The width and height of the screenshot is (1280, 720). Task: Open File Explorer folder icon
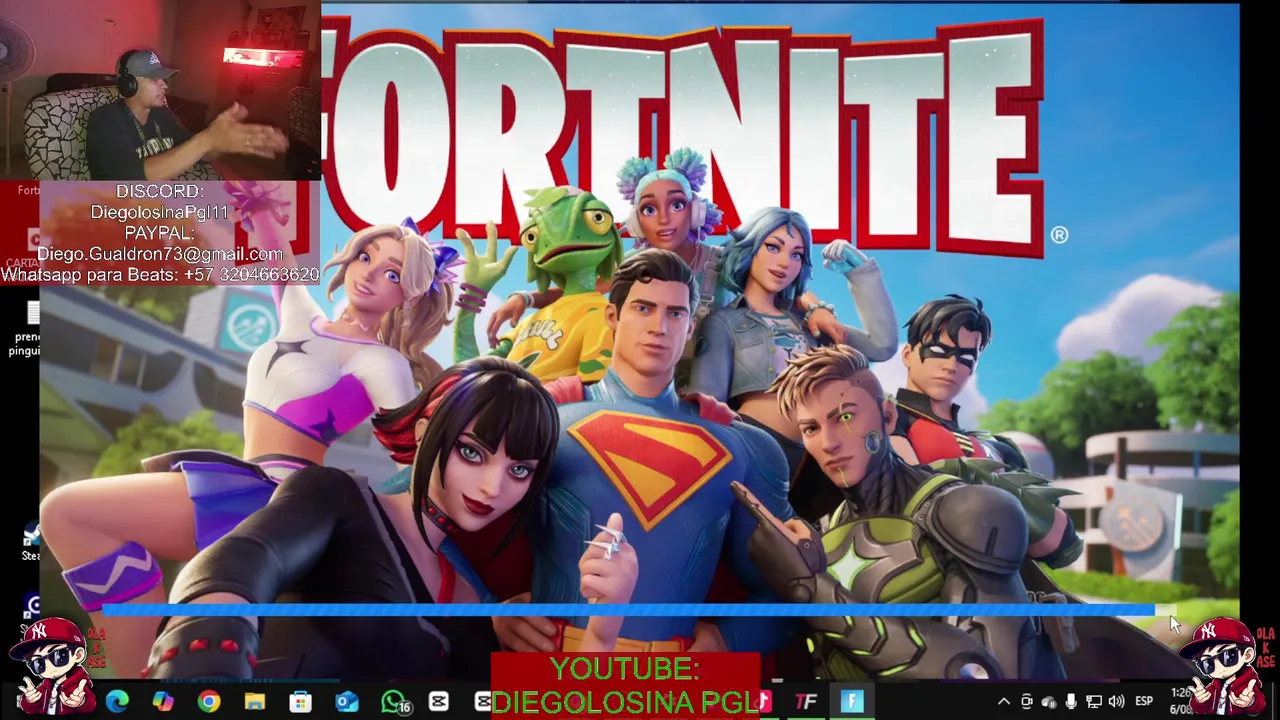[255, 702]
